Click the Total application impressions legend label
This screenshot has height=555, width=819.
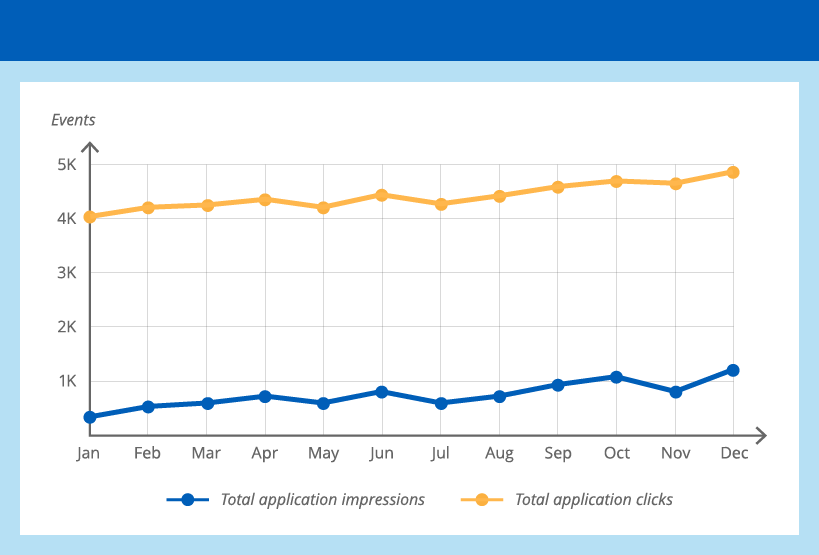(322, 499)
